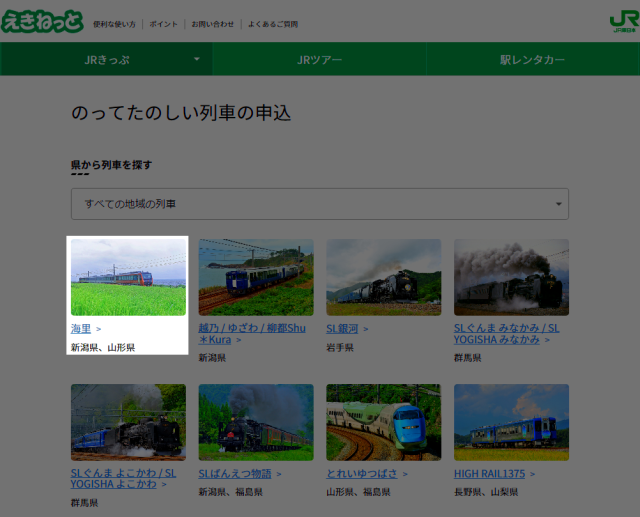Select the JRきっぷ tab

coord(107,60)
